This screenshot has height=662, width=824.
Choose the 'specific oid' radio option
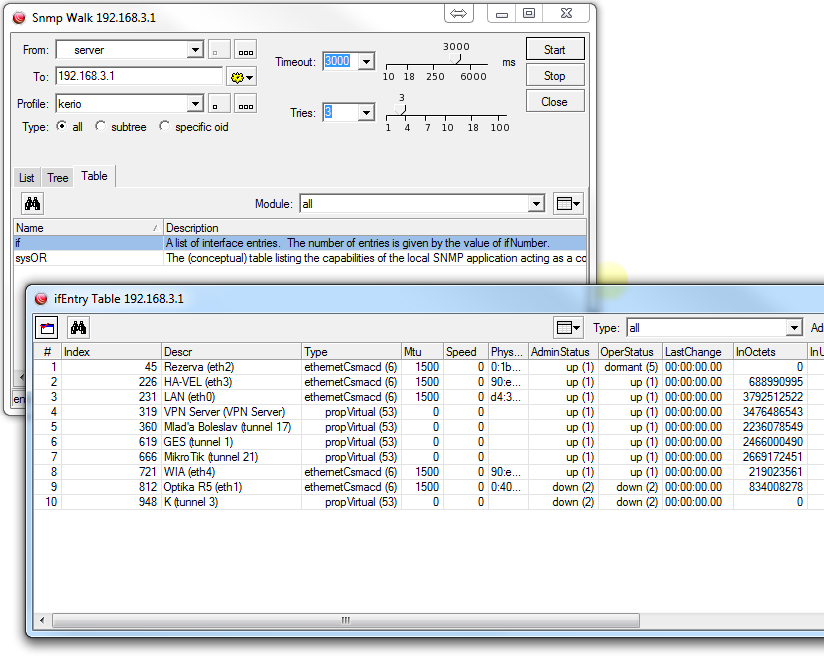click(164, 127)
